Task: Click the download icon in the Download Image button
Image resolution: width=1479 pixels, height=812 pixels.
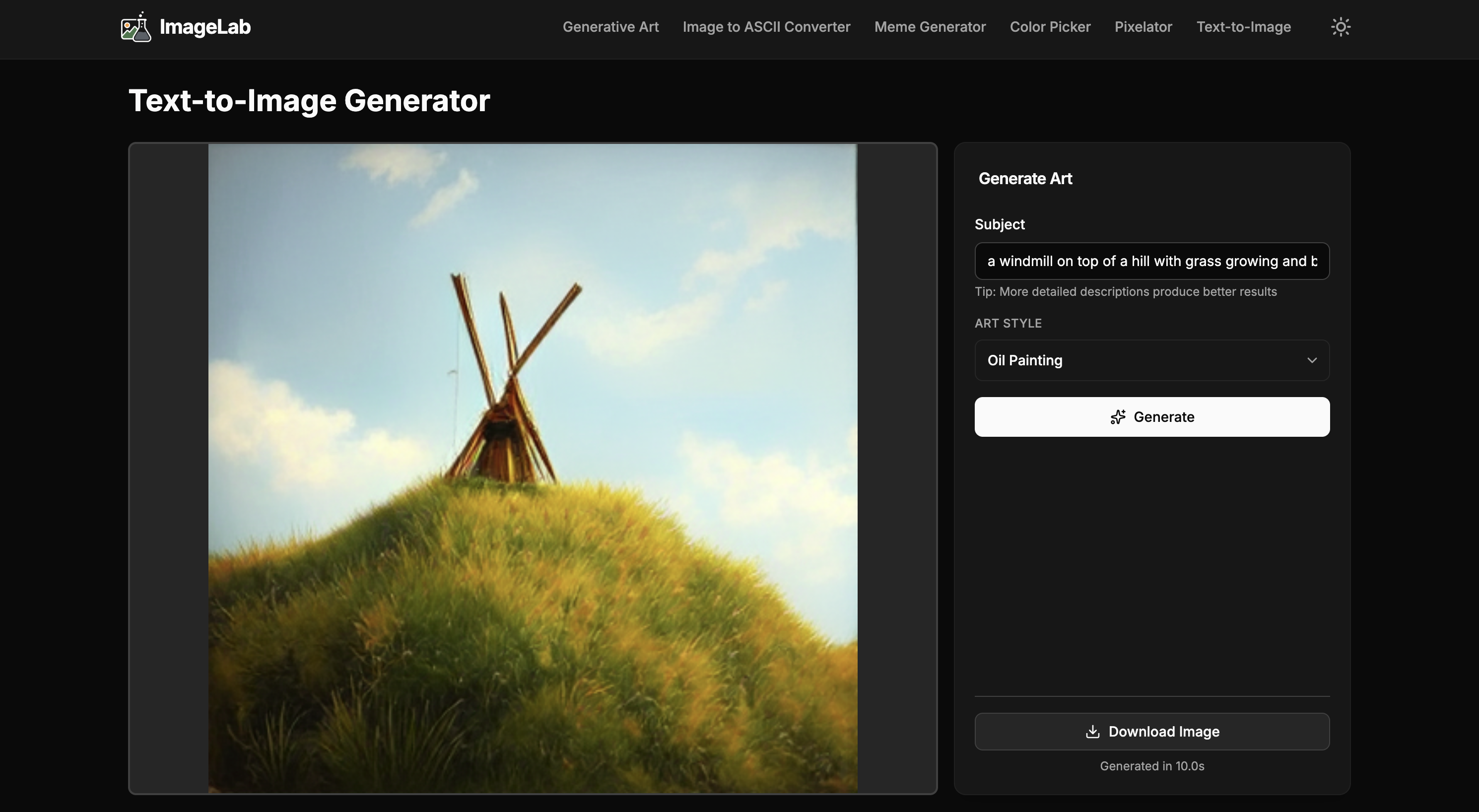Action: pos(1093,732)
